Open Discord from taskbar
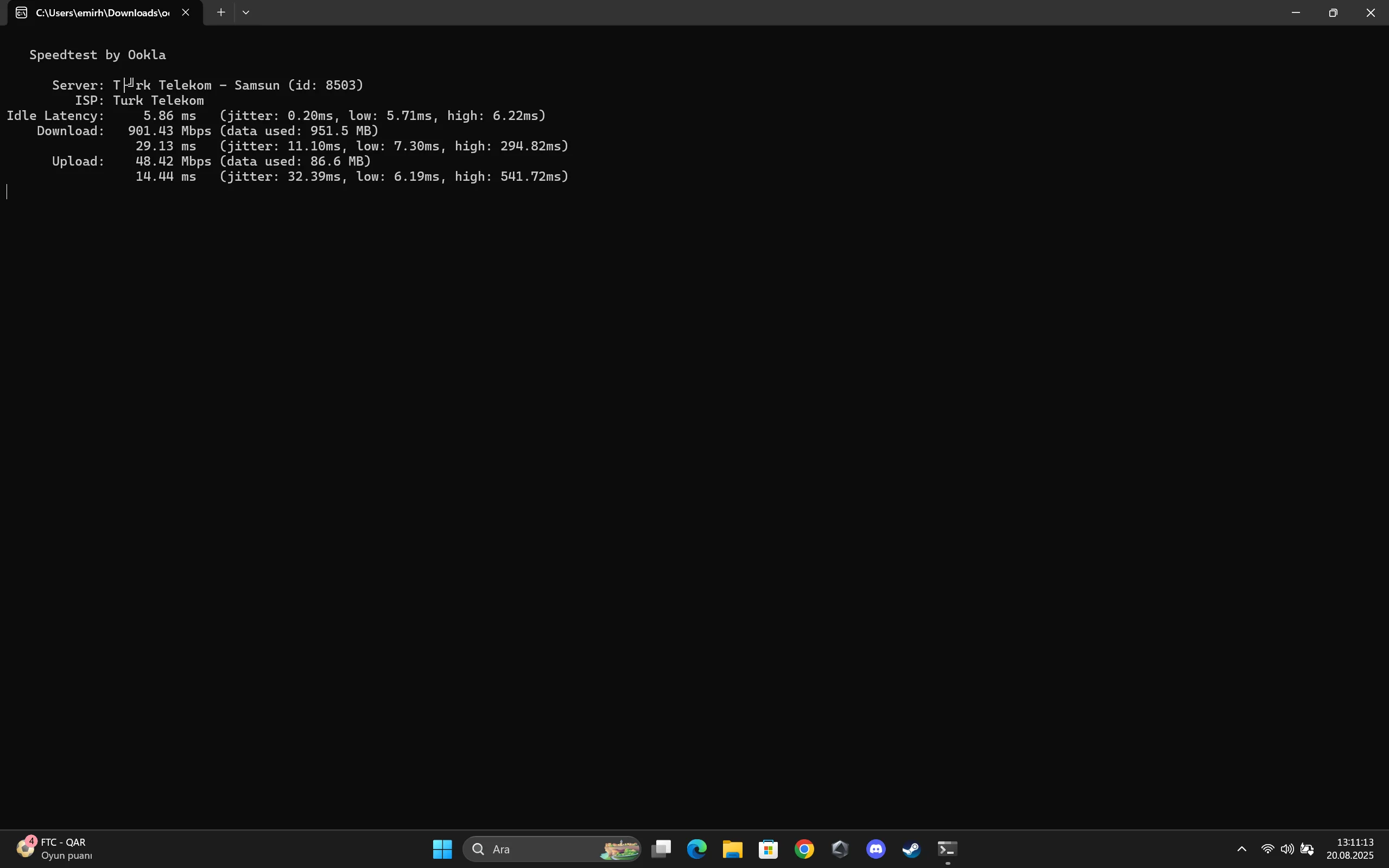 click(876, 849)
